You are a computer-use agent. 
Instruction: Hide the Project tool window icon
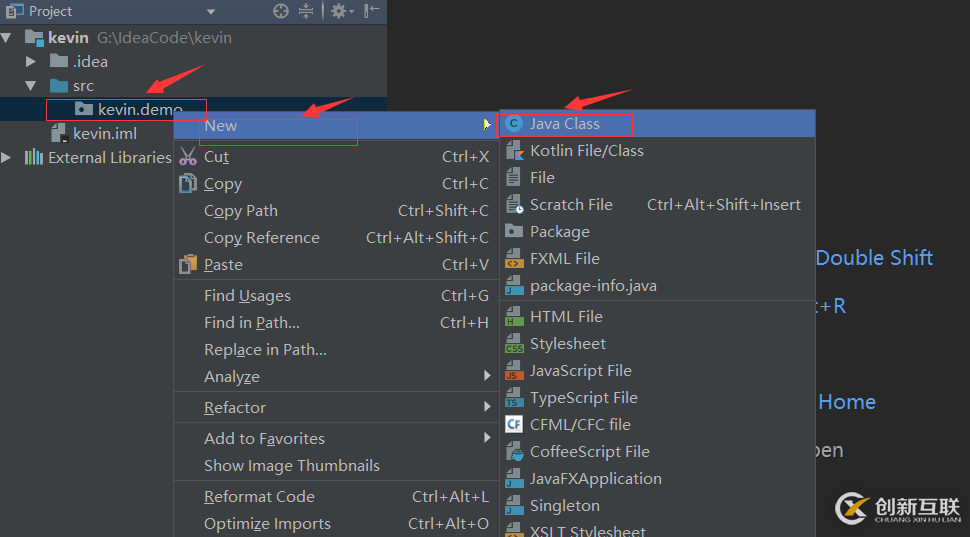tap(371, 11)
